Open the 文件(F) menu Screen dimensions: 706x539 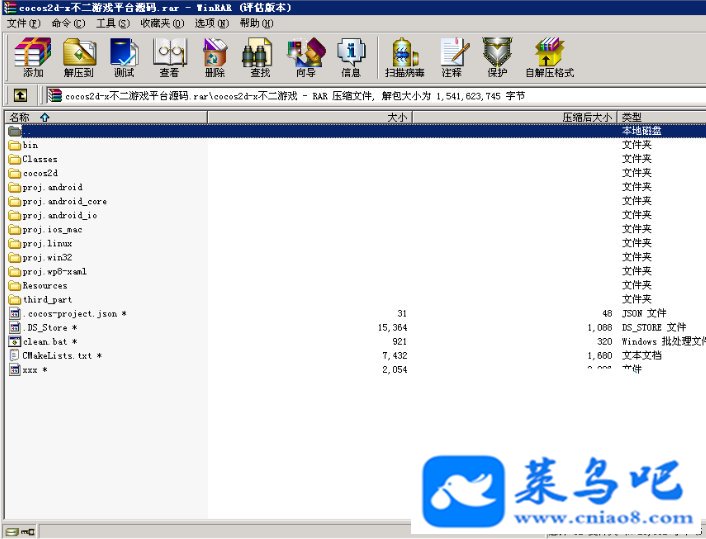click(x=23, y=23)
